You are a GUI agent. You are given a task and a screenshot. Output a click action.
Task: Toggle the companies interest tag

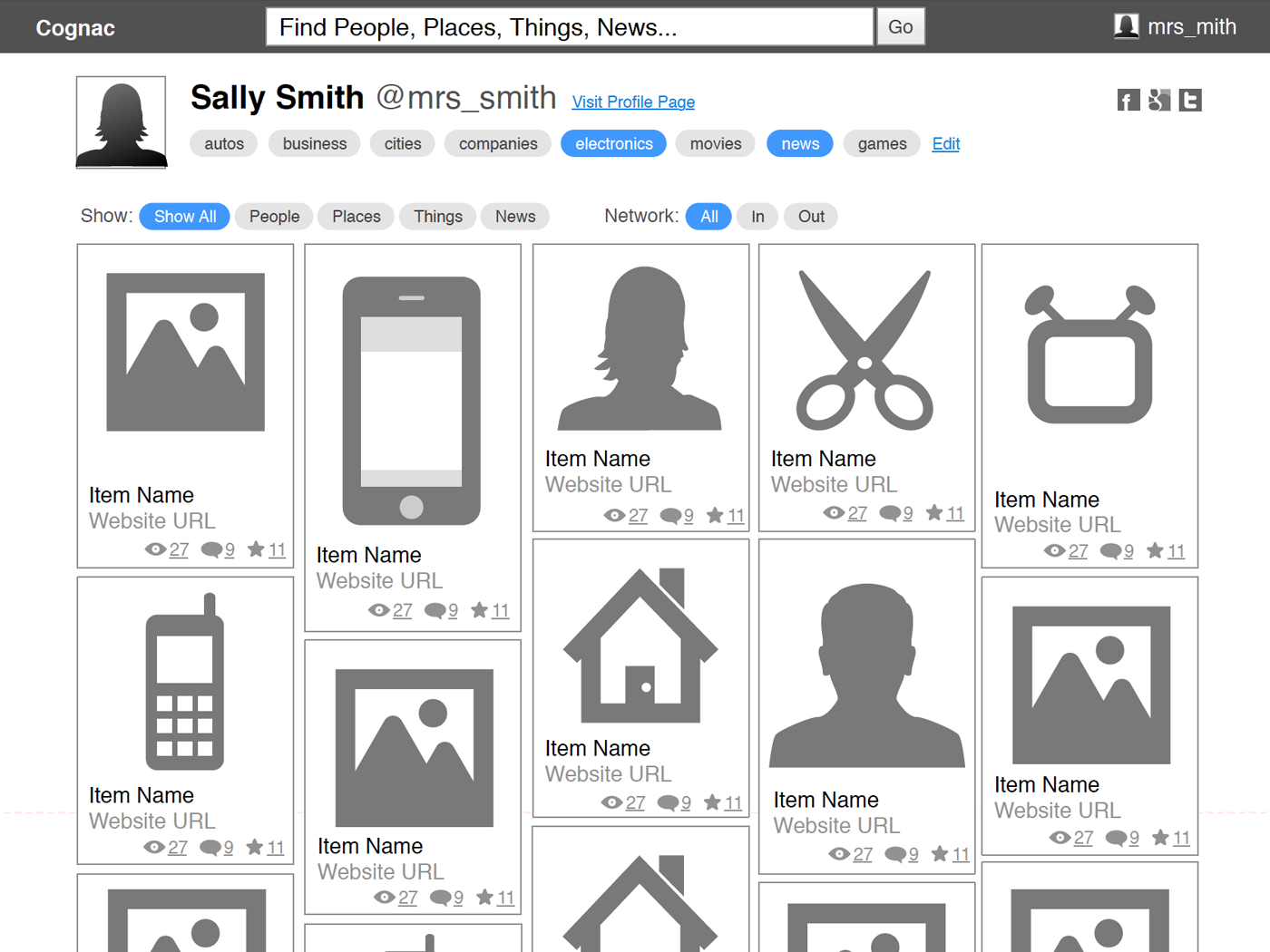pos(498,143)
